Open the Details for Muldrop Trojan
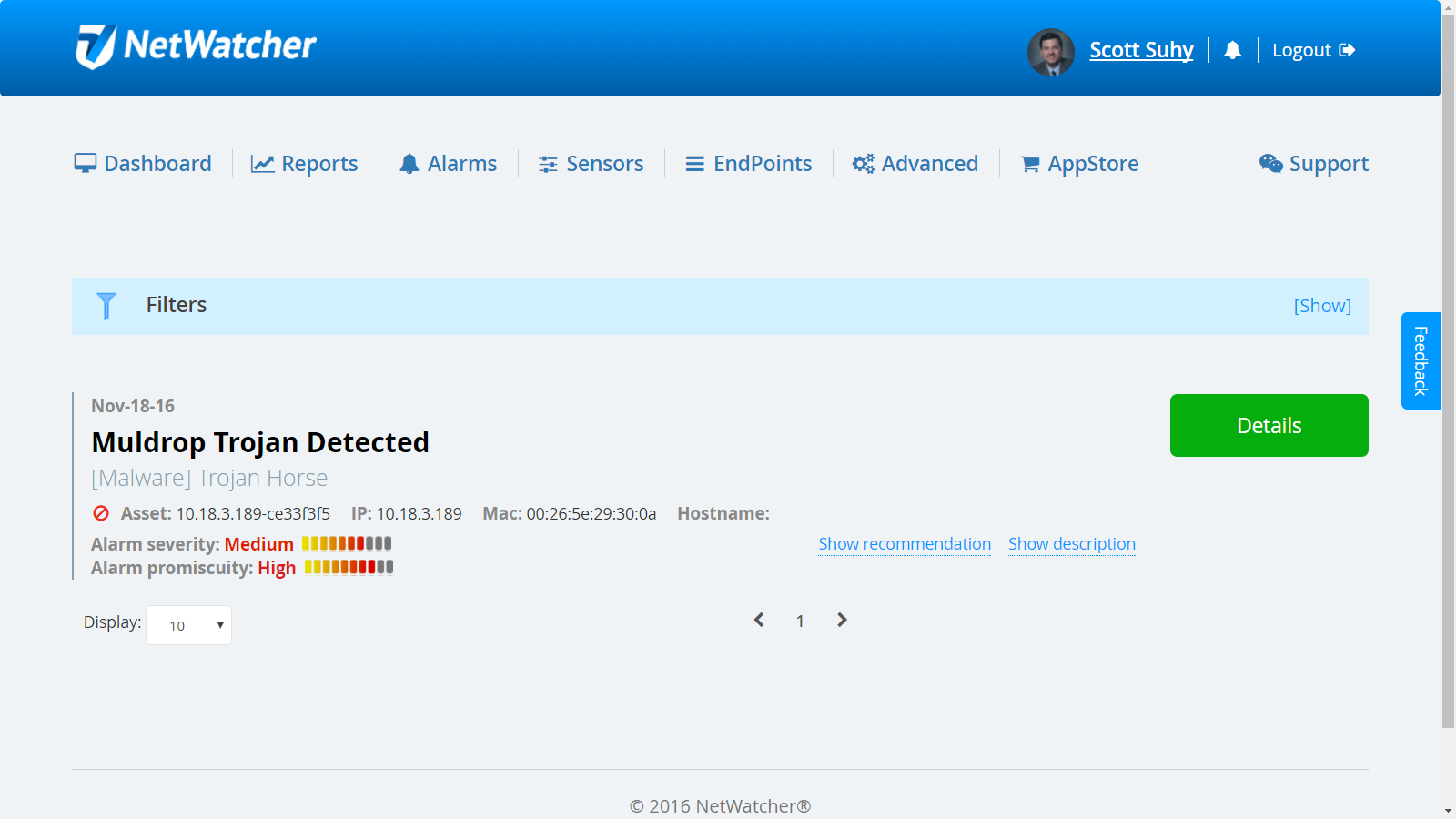1456x819 pixels. click(1269, 425)
